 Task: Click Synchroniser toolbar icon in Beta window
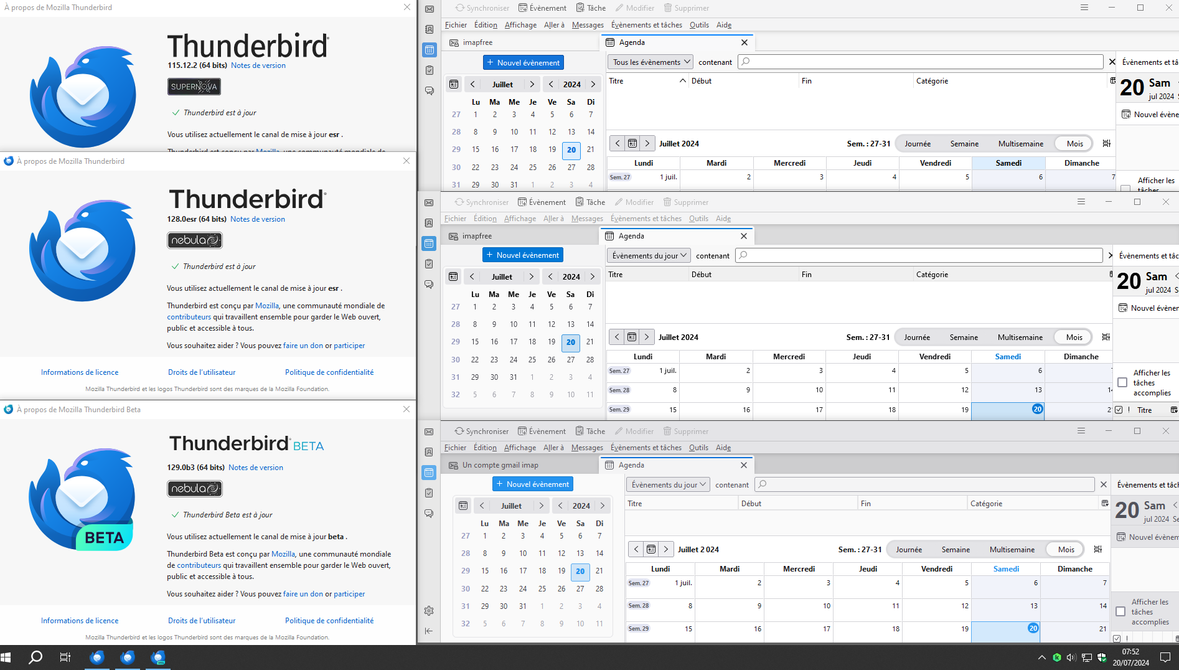[x=481, y=431]
